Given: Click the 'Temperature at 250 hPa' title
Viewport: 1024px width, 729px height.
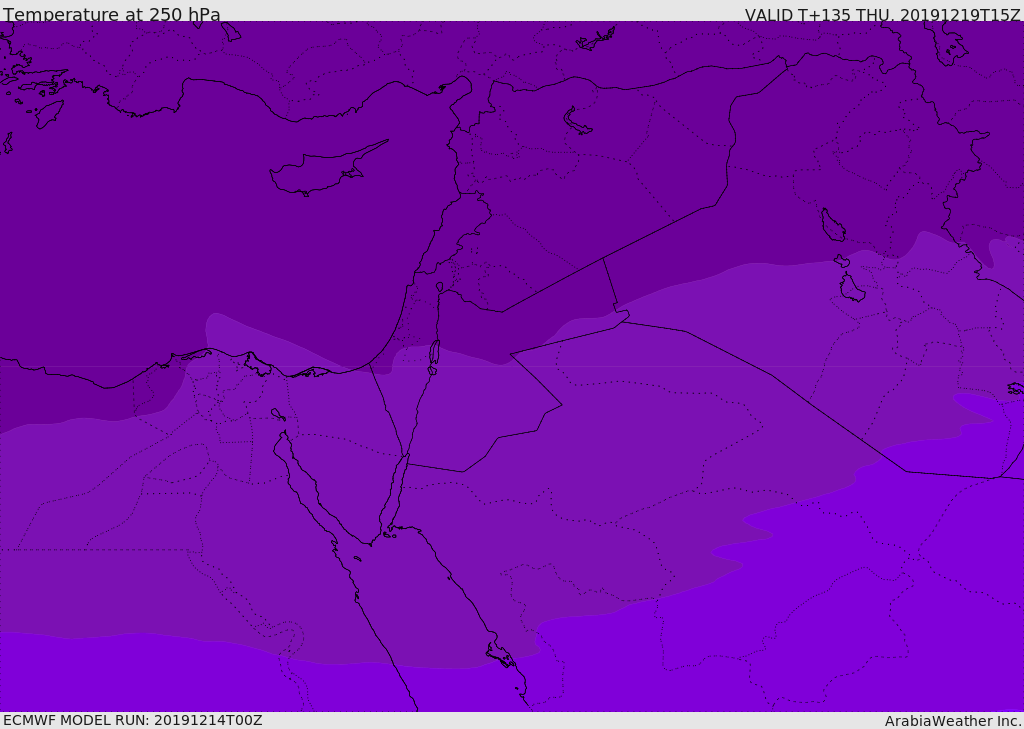Looking at the screenshot, I should (112, 14).
